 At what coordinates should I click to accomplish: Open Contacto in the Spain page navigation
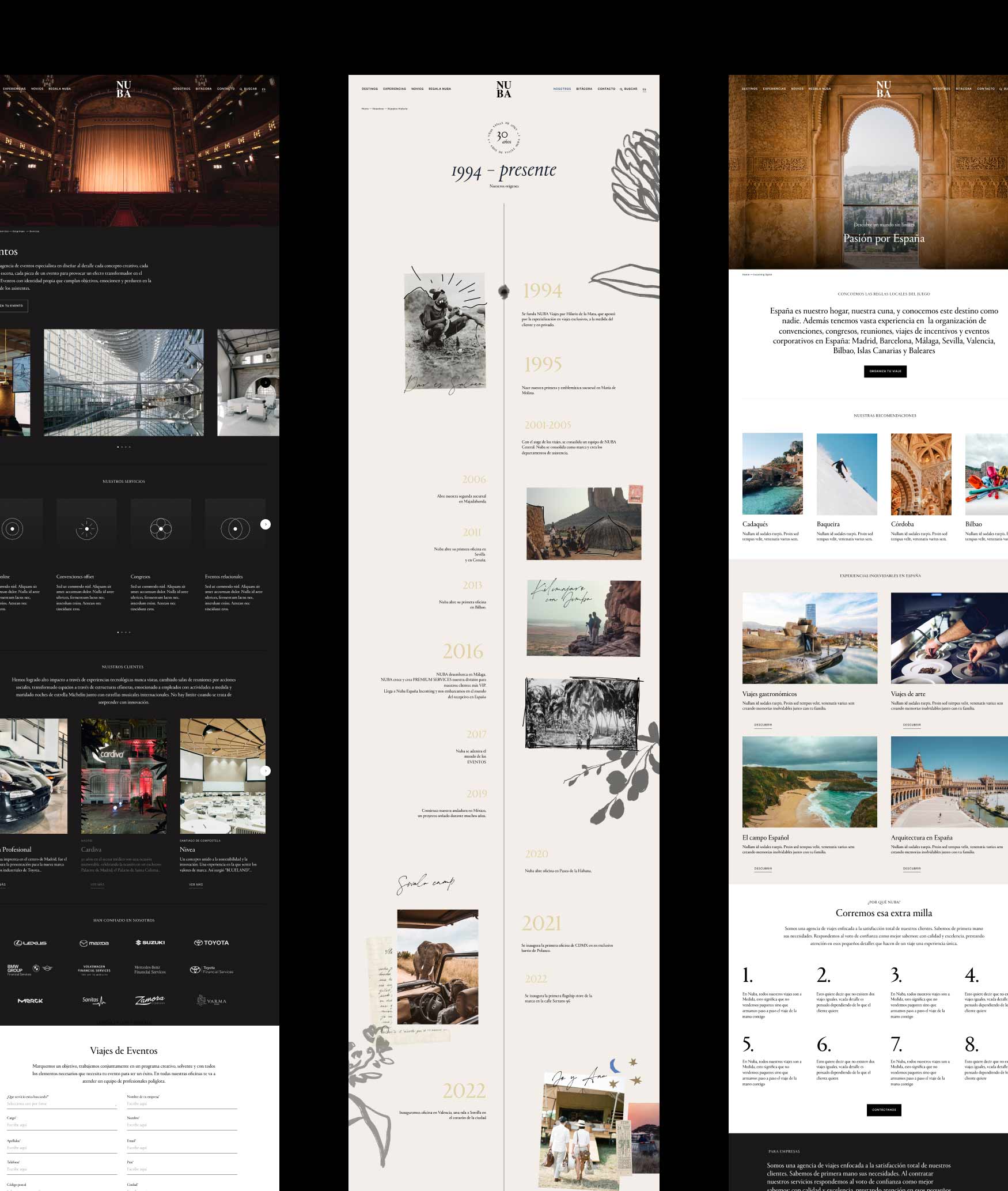tap(986, 89)
